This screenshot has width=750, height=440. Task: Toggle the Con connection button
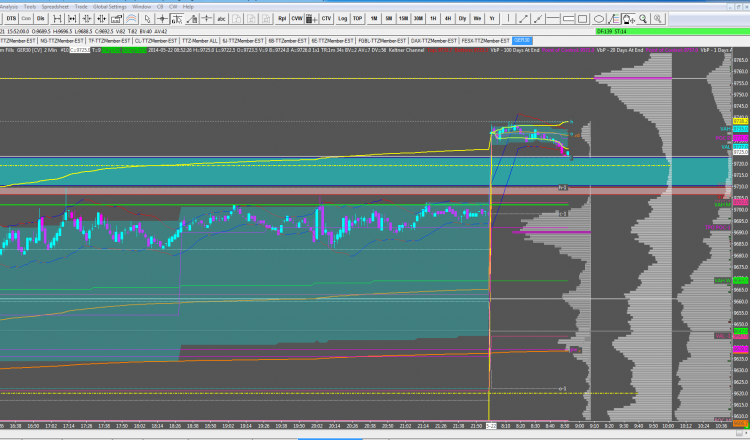(26, 19)
